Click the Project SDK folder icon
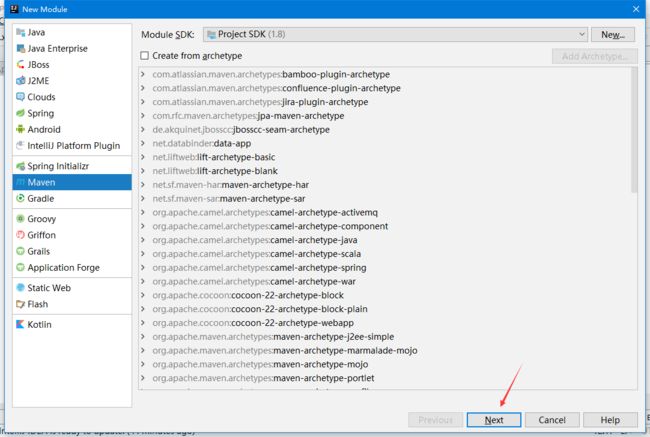 [x=211, y=34]
